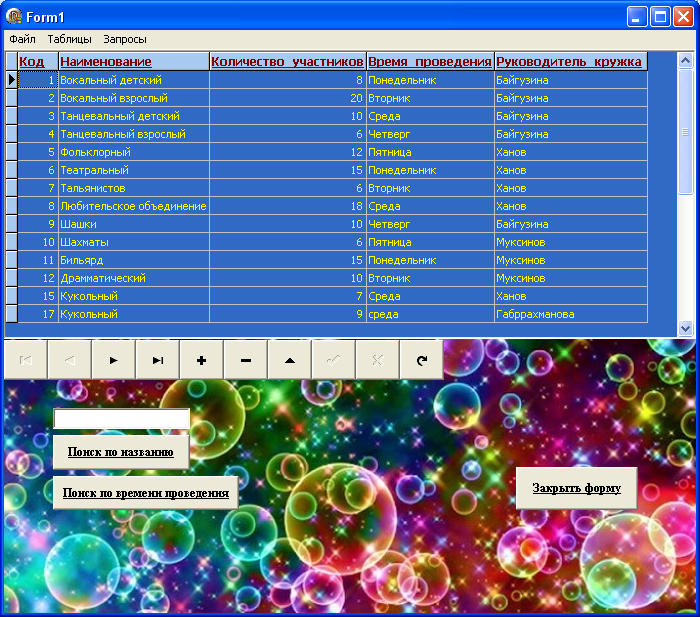Viewport: 700px width, 617px height.
Task: Go to previous record in navigator
Action: click(x=70, y=360)
